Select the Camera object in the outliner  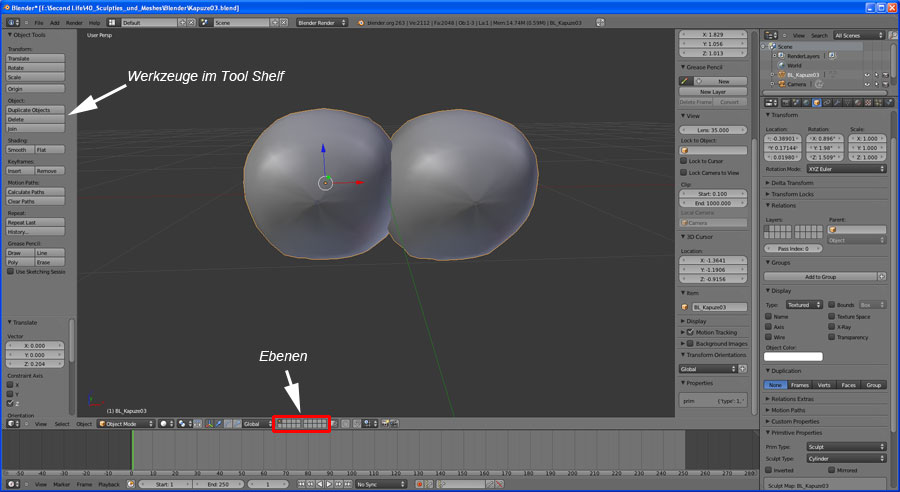click(796, 84)
